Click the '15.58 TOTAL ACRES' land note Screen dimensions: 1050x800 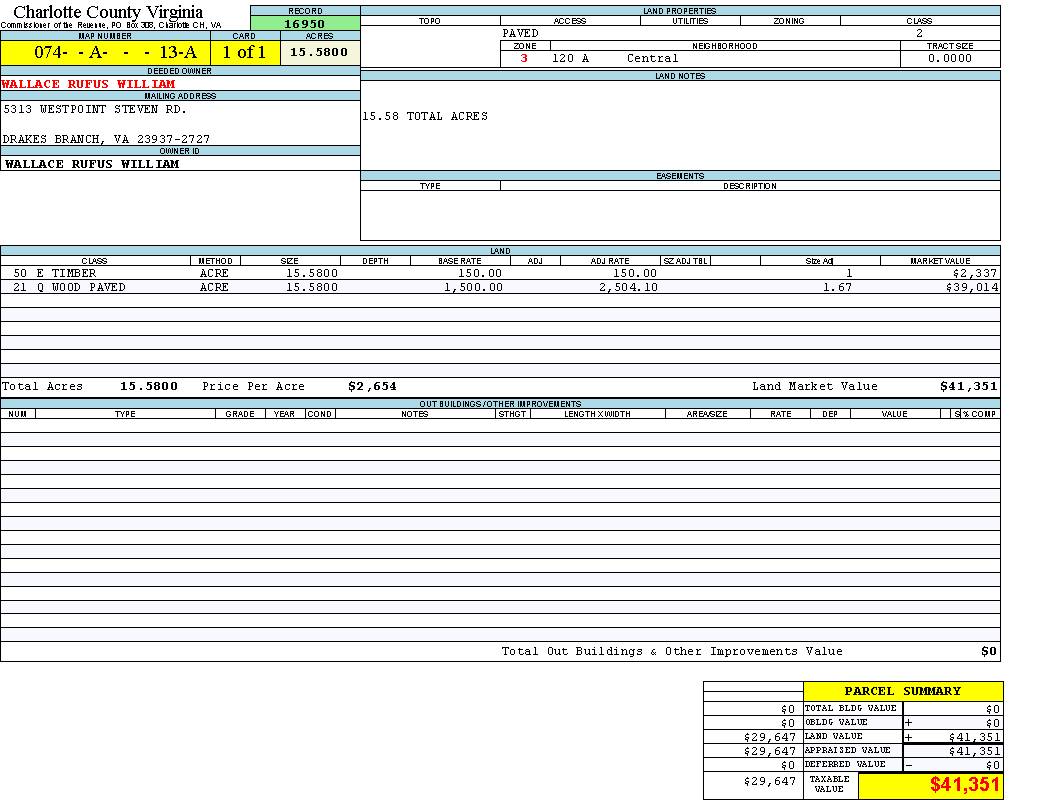425,116
